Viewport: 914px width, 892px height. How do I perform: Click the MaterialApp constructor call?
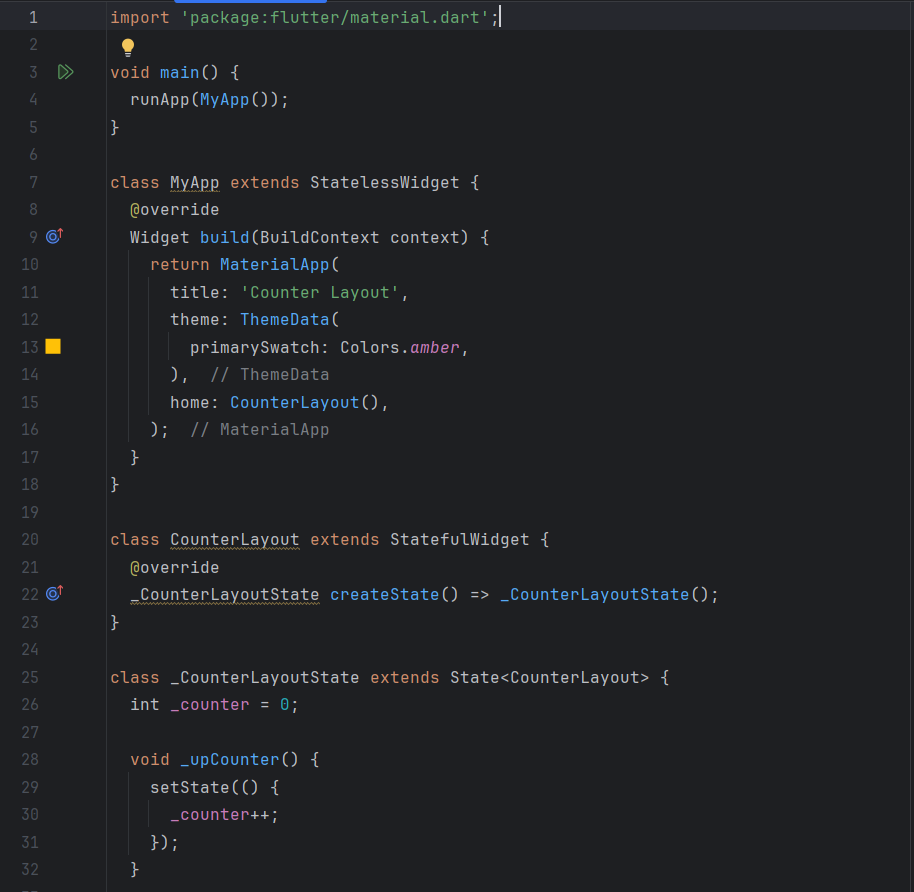(275, 265)
